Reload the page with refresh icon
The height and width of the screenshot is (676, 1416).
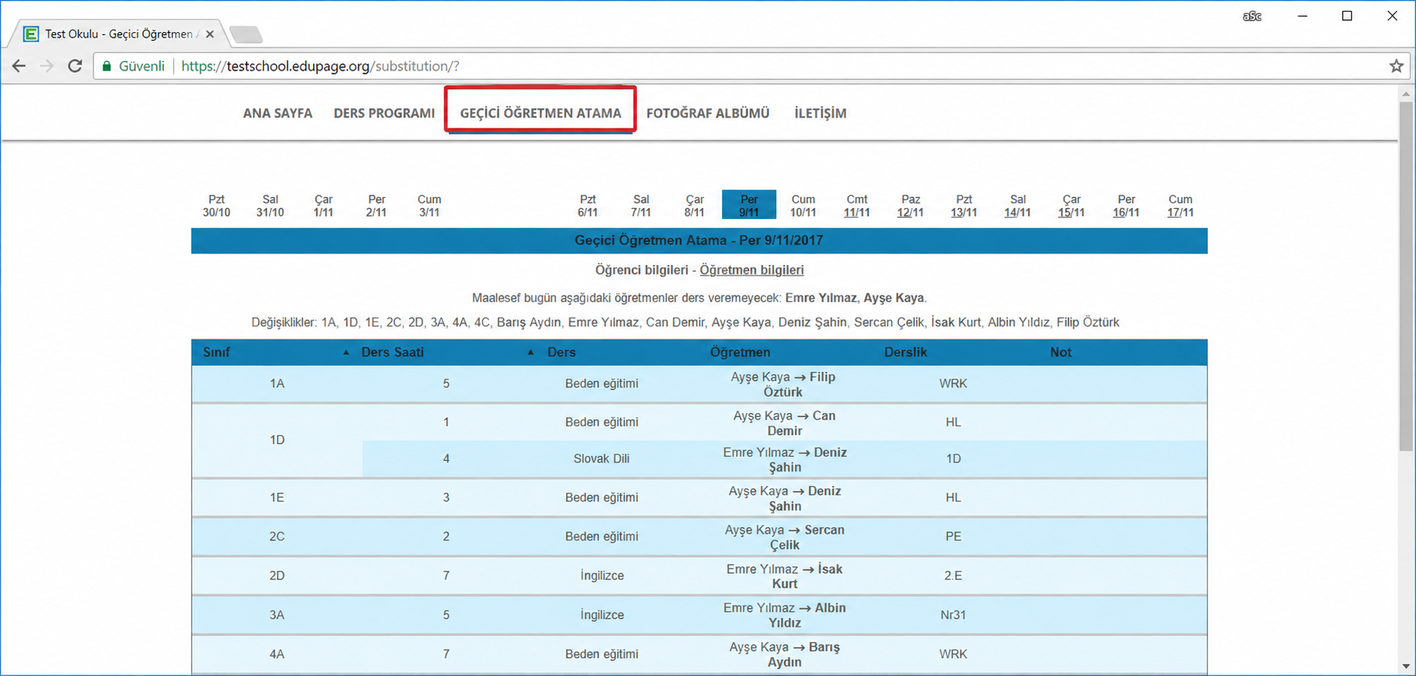point(74,66)
